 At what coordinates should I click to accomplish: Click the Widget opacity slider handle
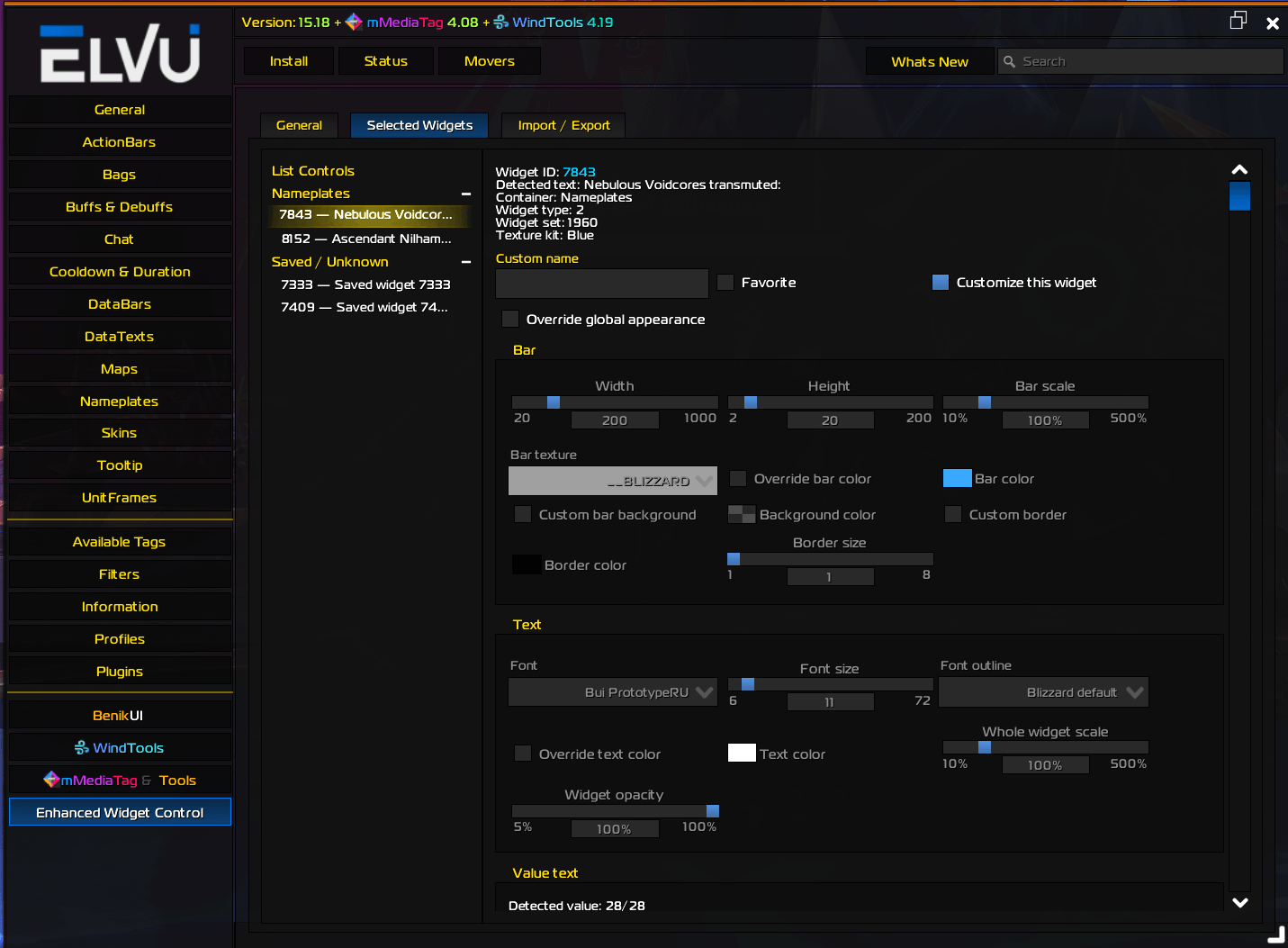pyautogui.click(x=713, y=811)
